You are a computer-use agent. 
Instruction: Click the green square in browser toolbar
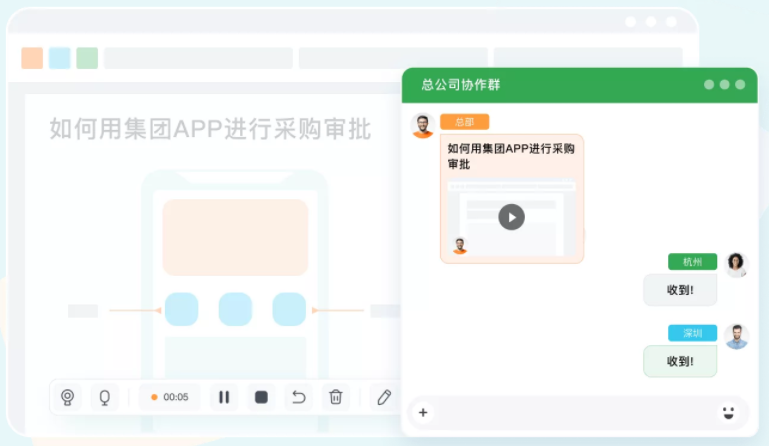click(87, 58)
